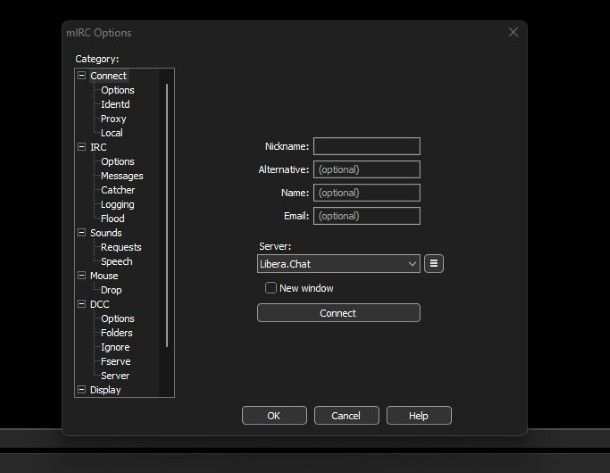The width and height of the screenshot is (610, 473).
Task: Select the Proxy category
Action: (113, 119)
